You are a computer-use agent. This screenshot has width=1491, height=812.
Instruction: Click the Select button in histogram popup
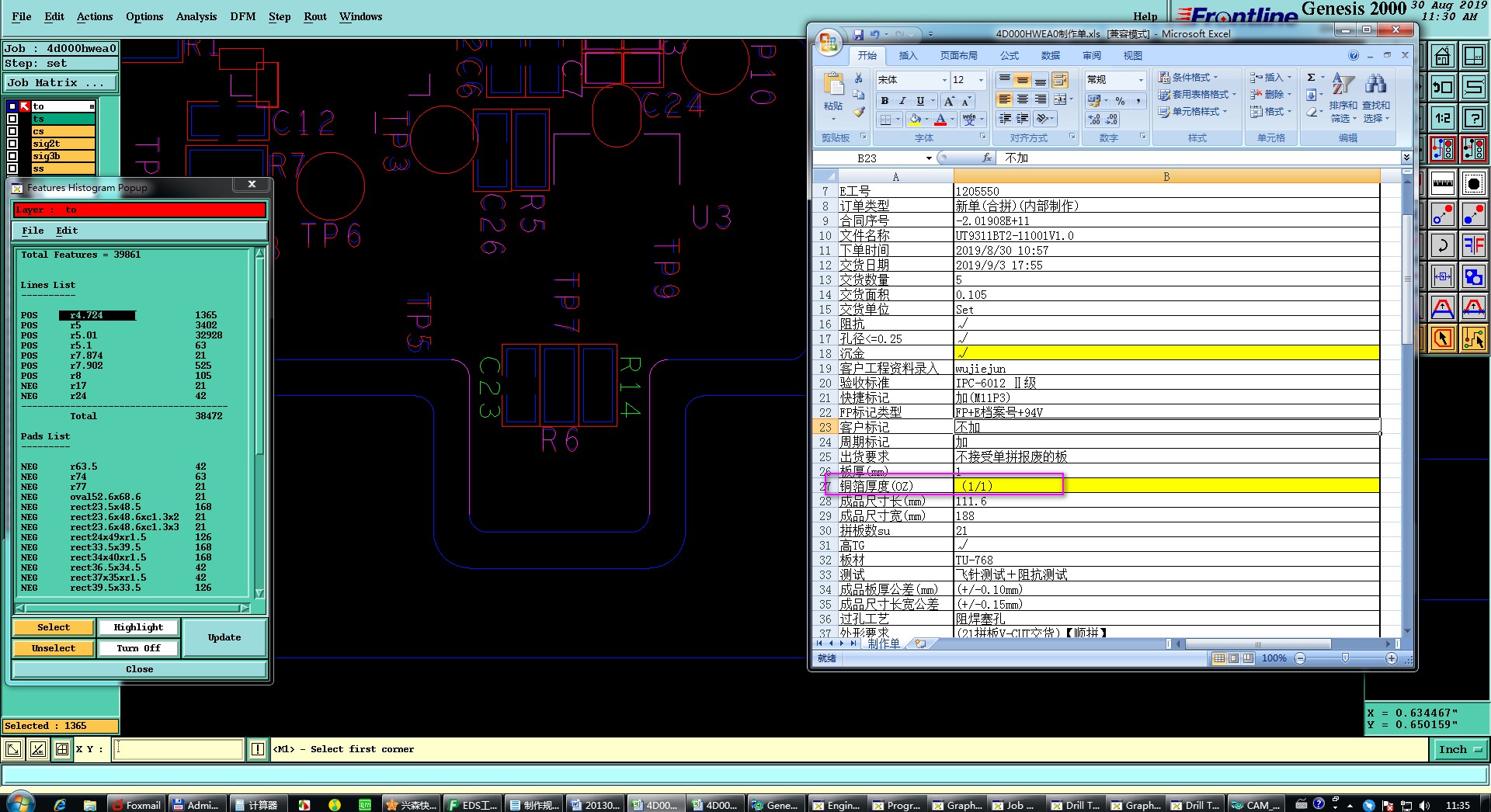pos(54,627)
